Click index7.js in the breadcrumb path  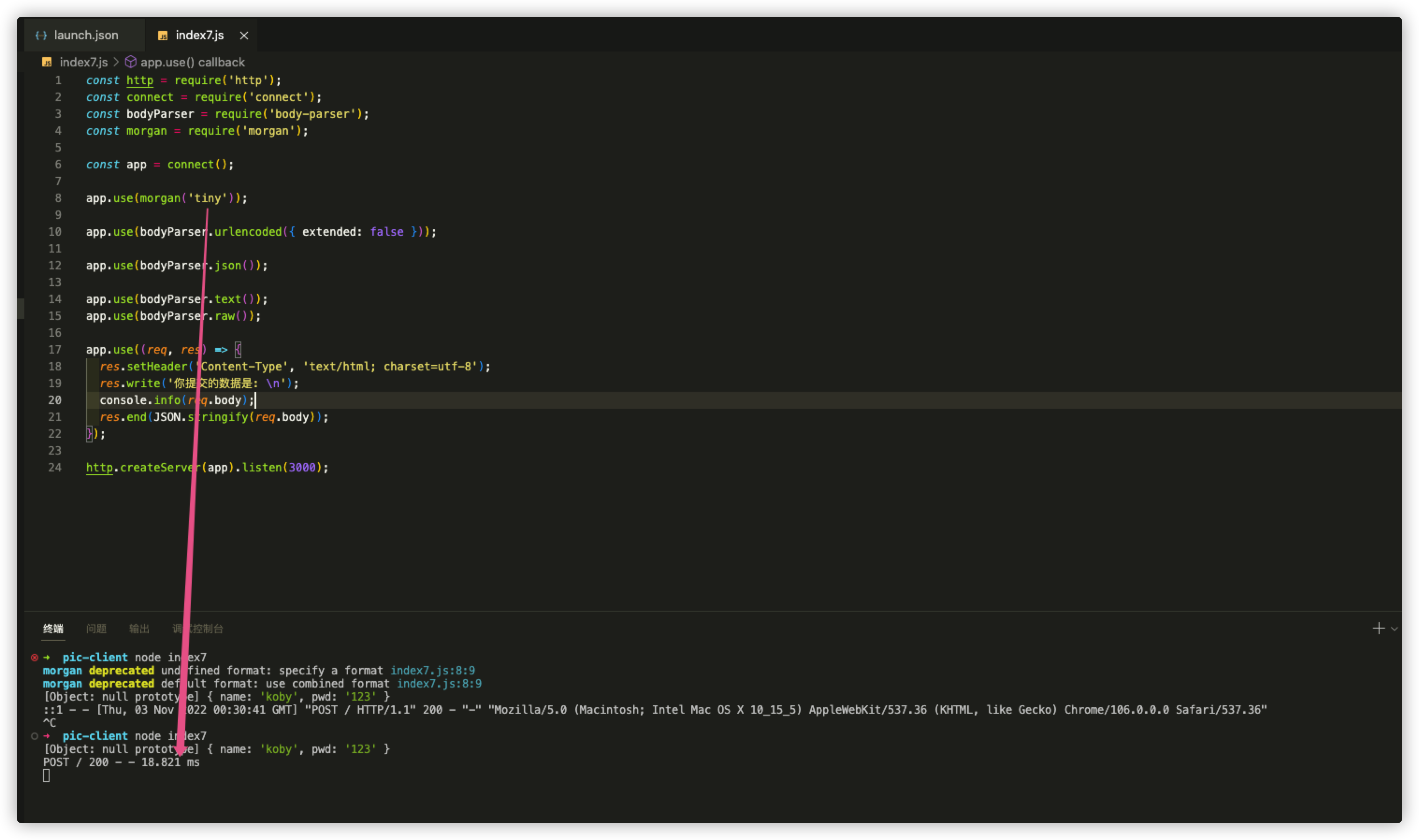[x=84, y=62]
